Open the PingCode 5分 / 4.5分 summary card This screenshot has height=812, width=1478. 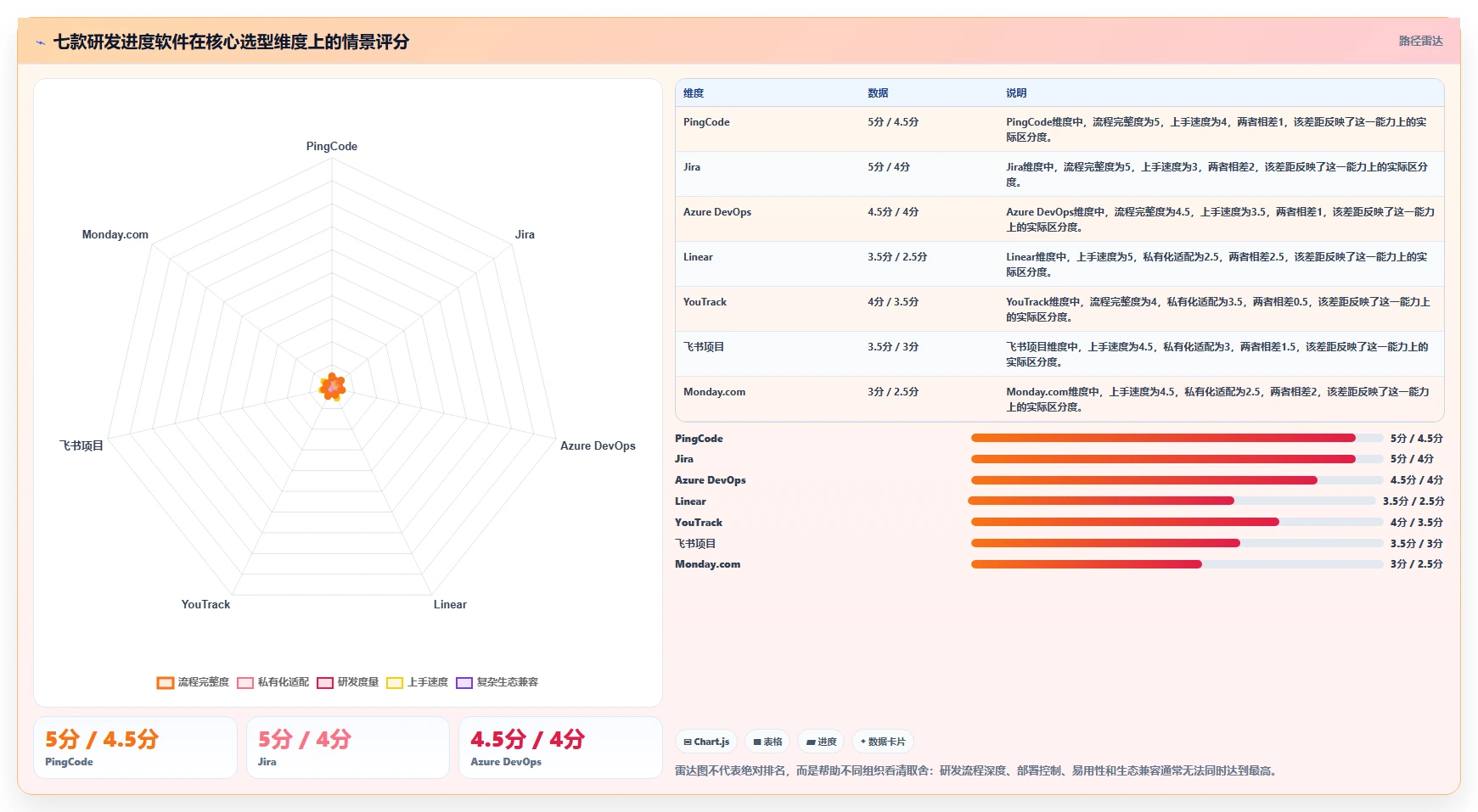[x=135, y=748]
